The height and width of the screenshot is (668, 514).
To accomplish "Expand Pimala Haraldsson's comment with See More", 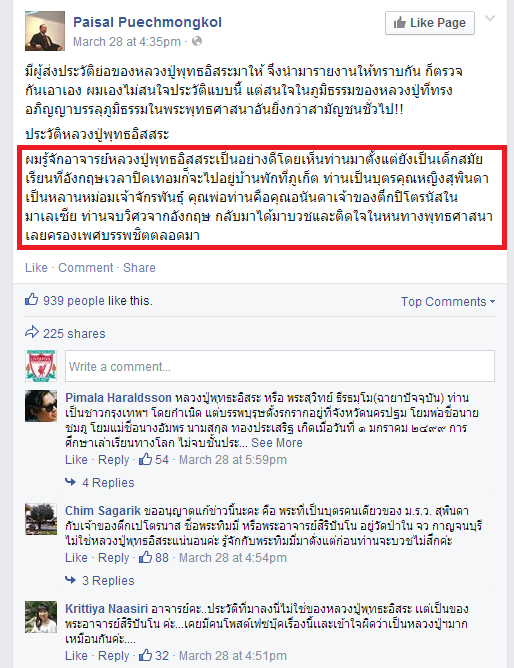I will [x=277, y=443].
